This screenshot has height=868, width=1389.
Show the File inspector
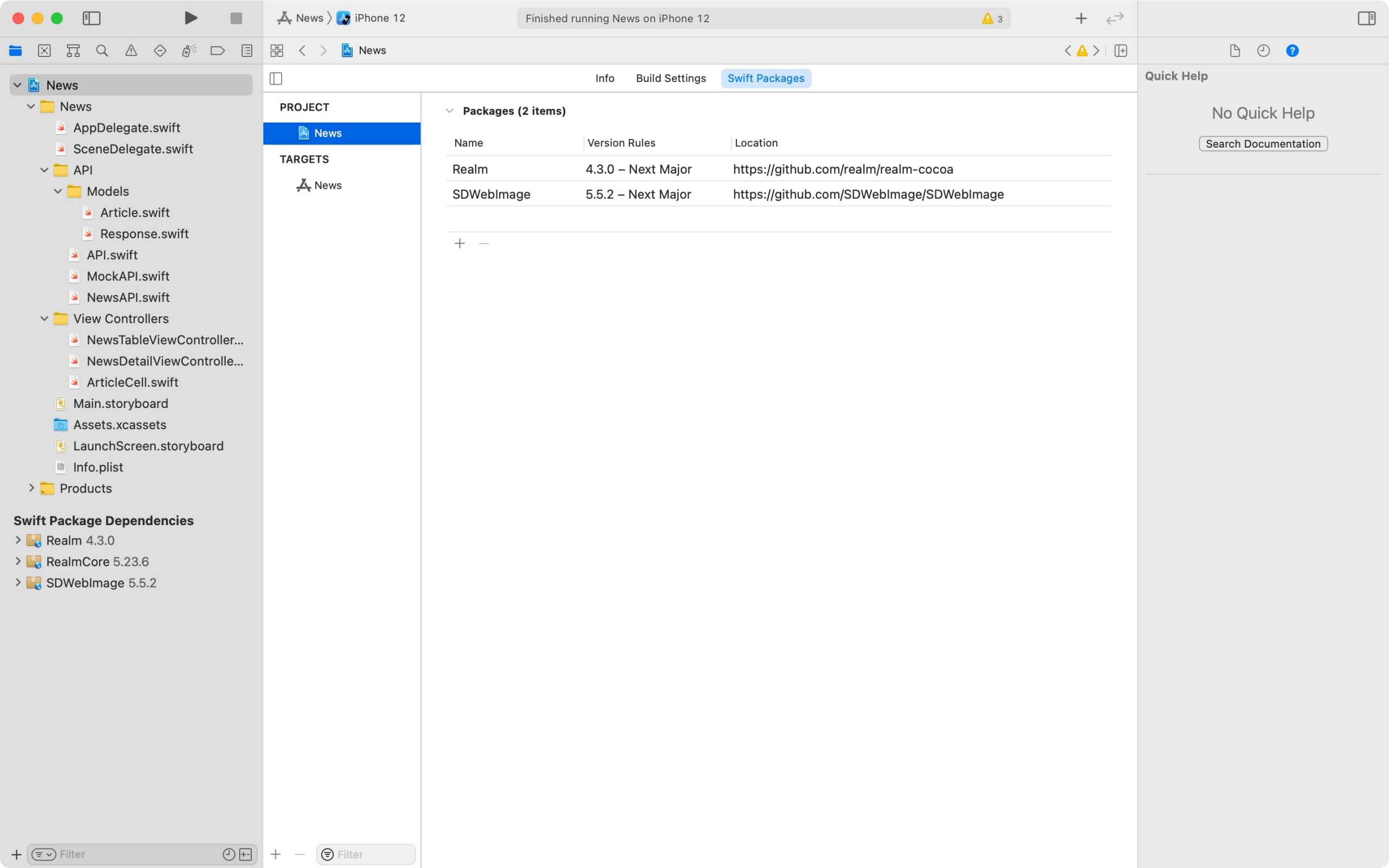coord(1235,50)
